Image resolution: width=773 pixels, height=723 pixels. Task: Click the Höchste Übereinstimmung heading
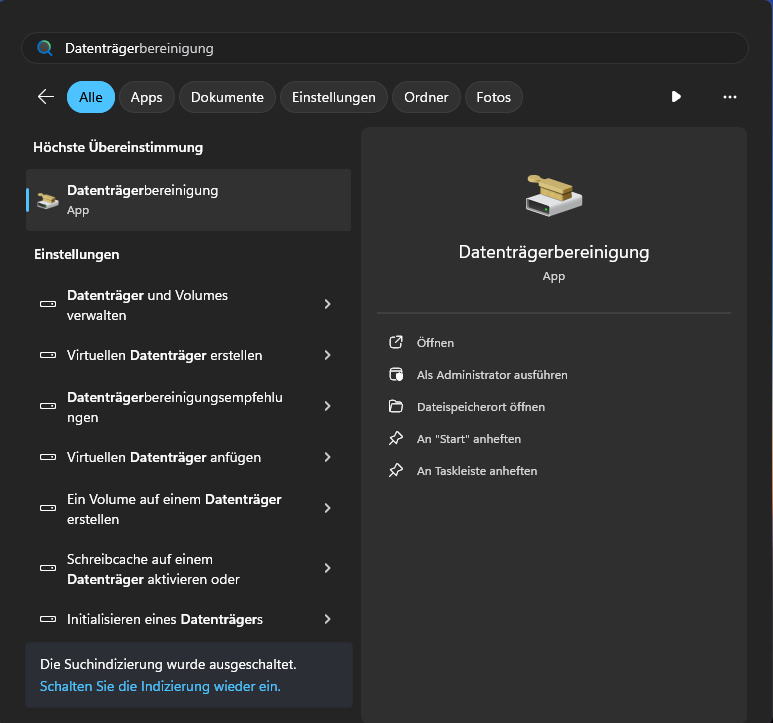coord(118,147)
